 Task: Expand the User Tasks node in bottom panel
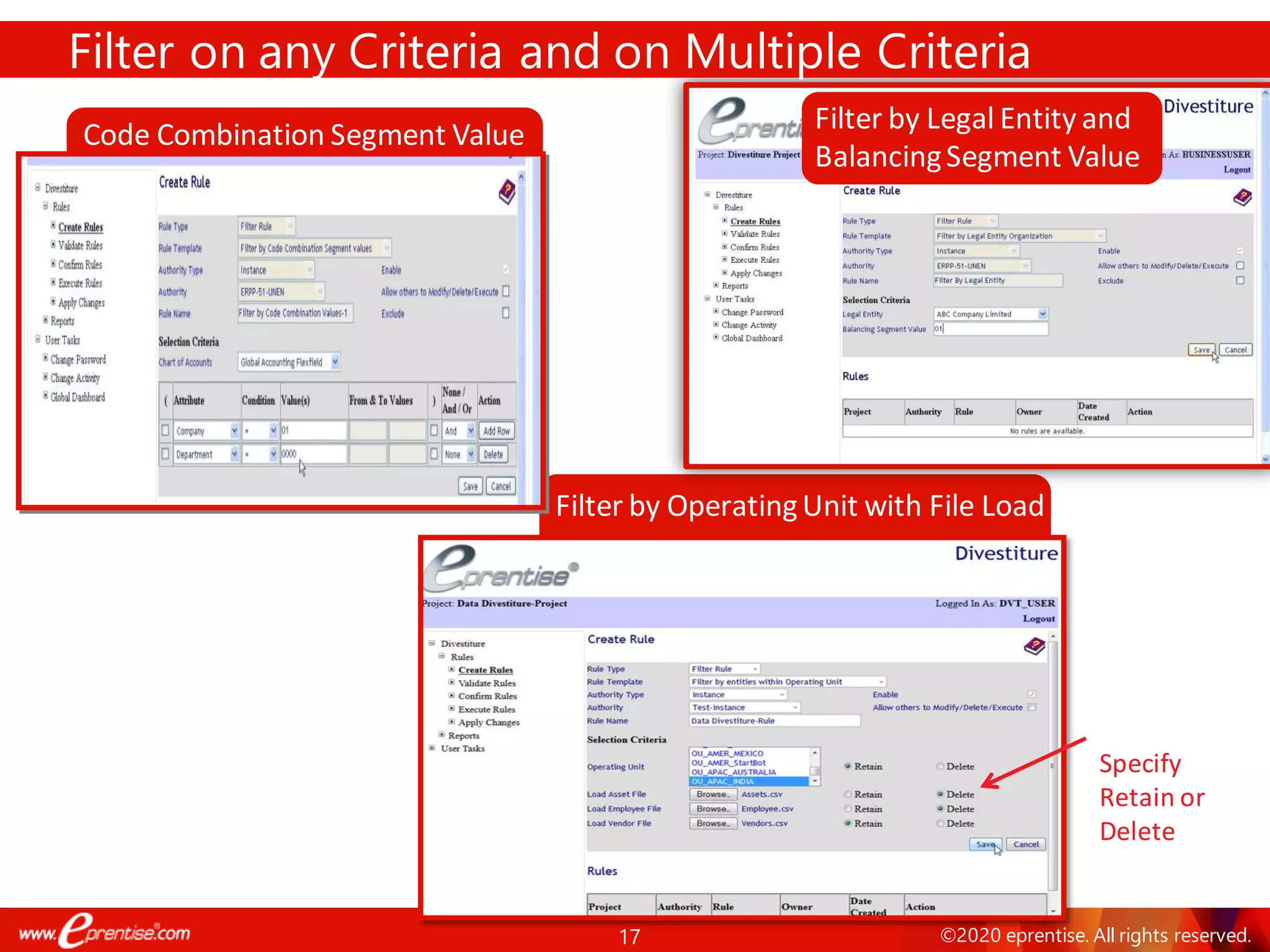point(432,748)
